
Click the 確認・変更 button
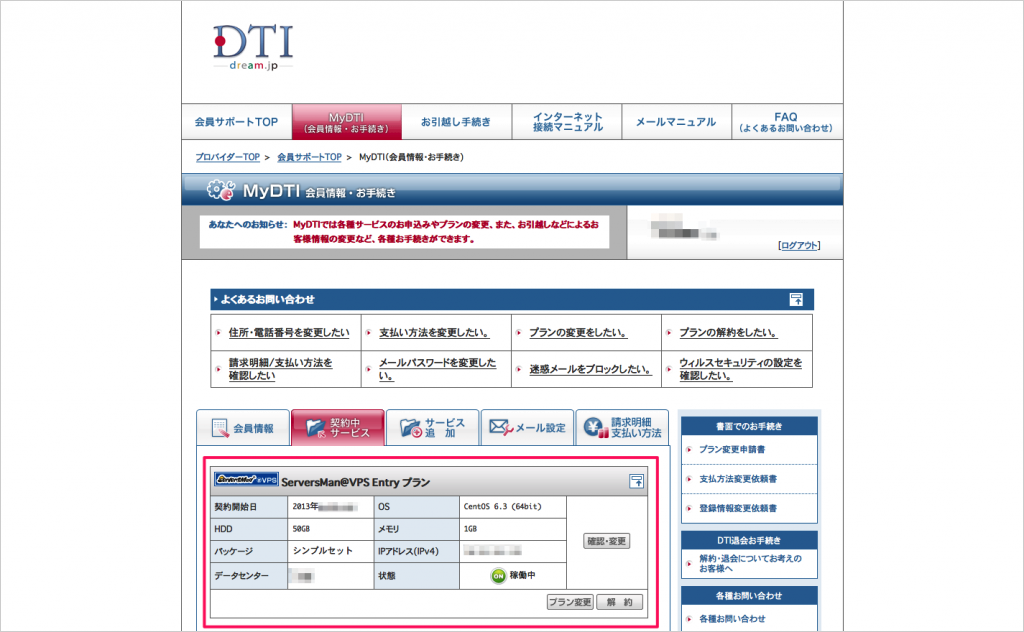[606, 541]
